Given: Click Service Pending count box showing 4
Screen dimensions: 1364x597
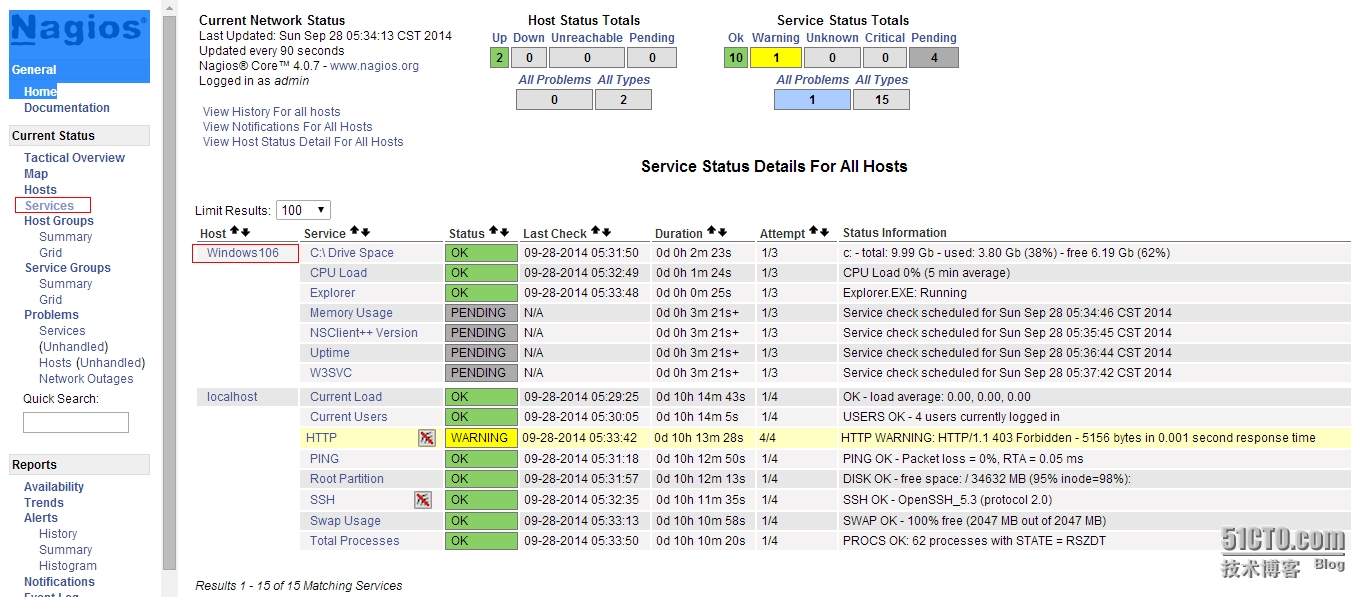Looking at the screenshot, I should point(934,58).
